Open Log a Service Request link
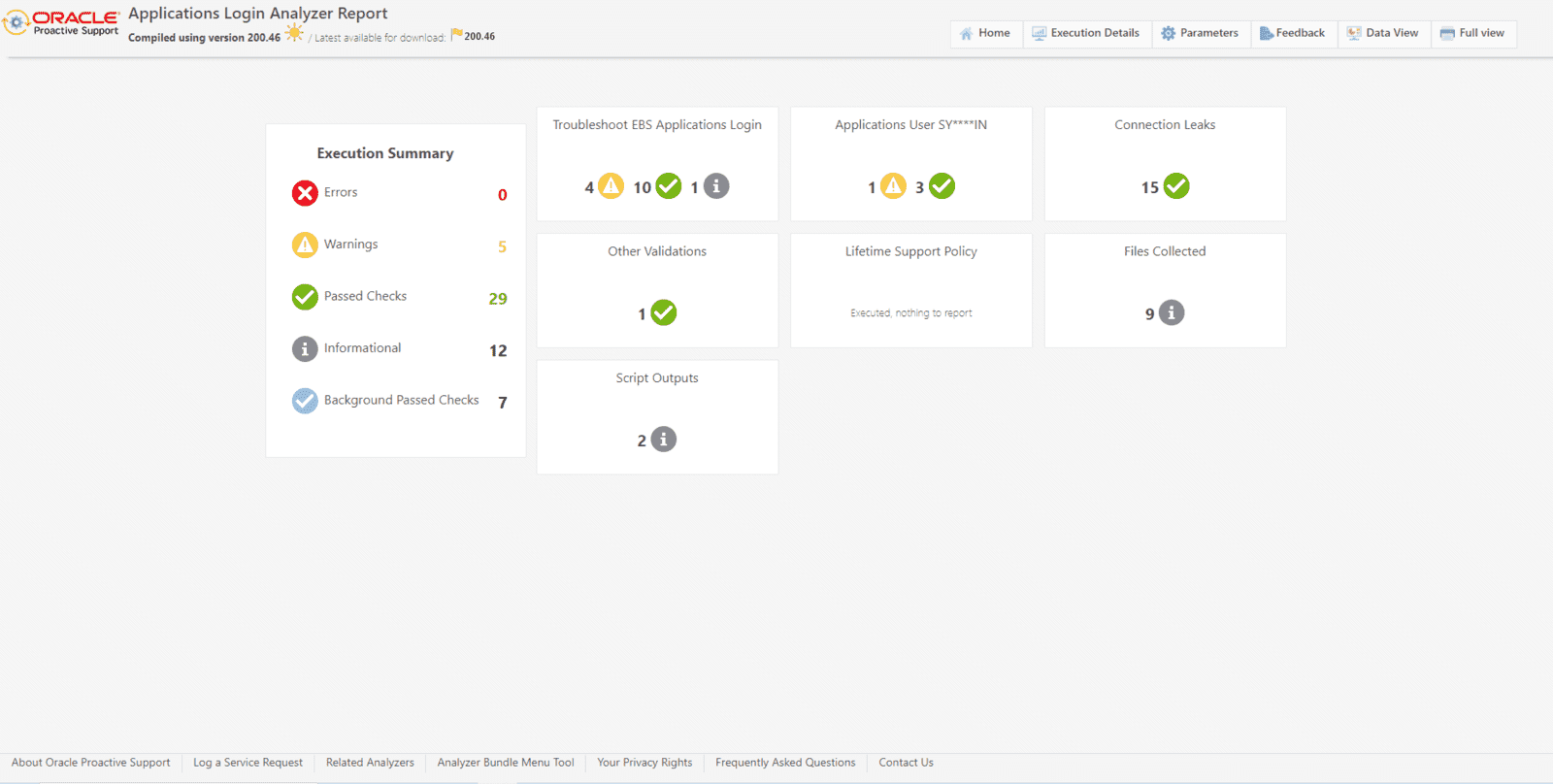Image resolution: width=1553 pixels, height=784 pixels. (x=248, y=763)
